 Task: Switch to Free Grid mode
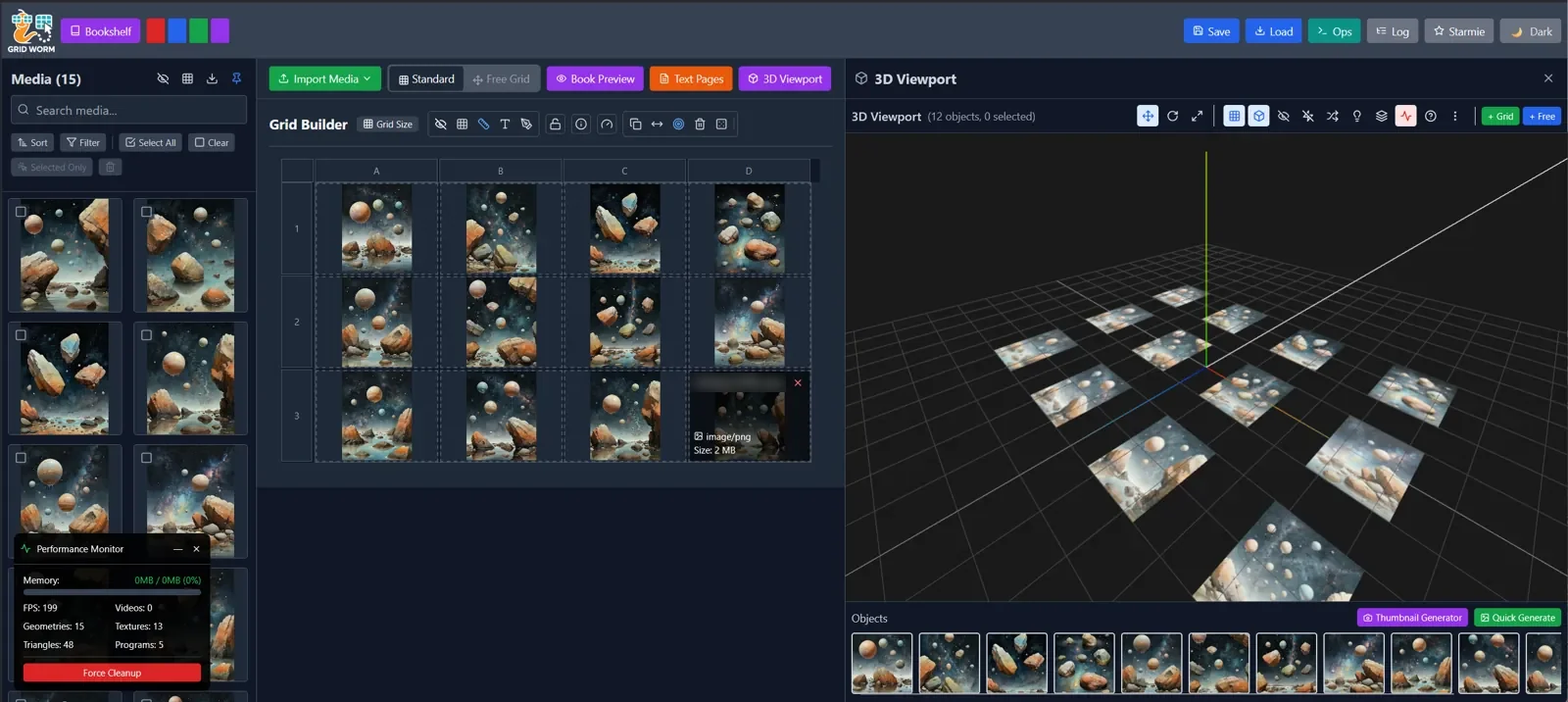coord(501,78)
